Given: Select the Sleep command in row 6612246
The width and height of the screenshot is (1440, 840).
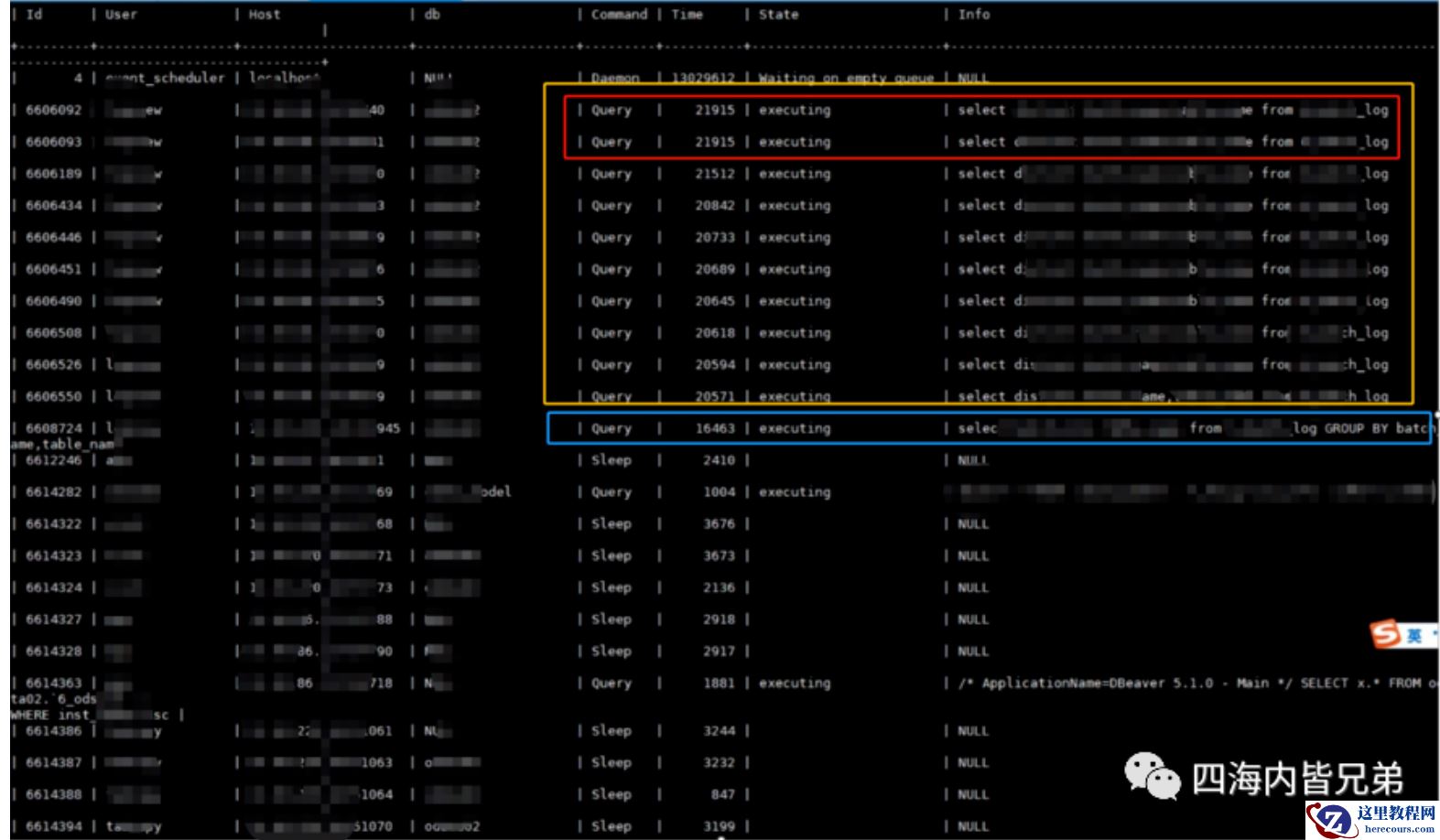Looking at the screenshot, I should (611, 460).
